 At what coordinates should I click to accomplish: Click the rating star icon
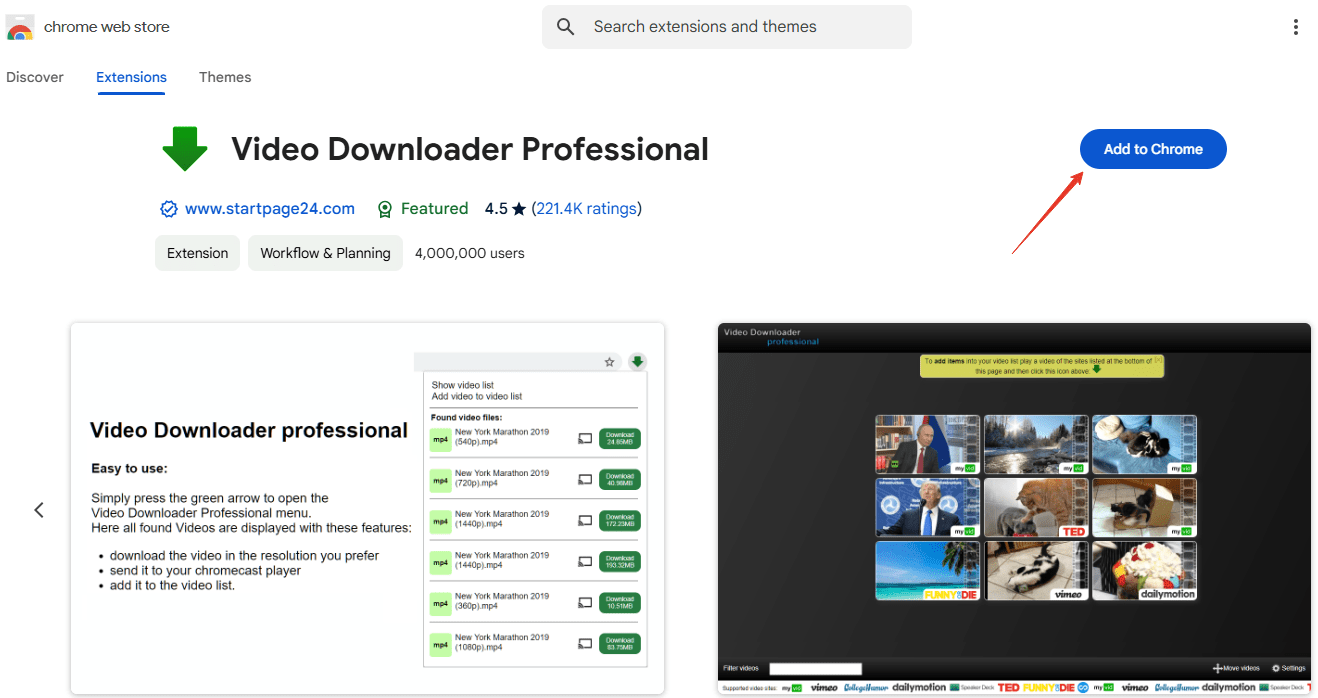(518, 209)
